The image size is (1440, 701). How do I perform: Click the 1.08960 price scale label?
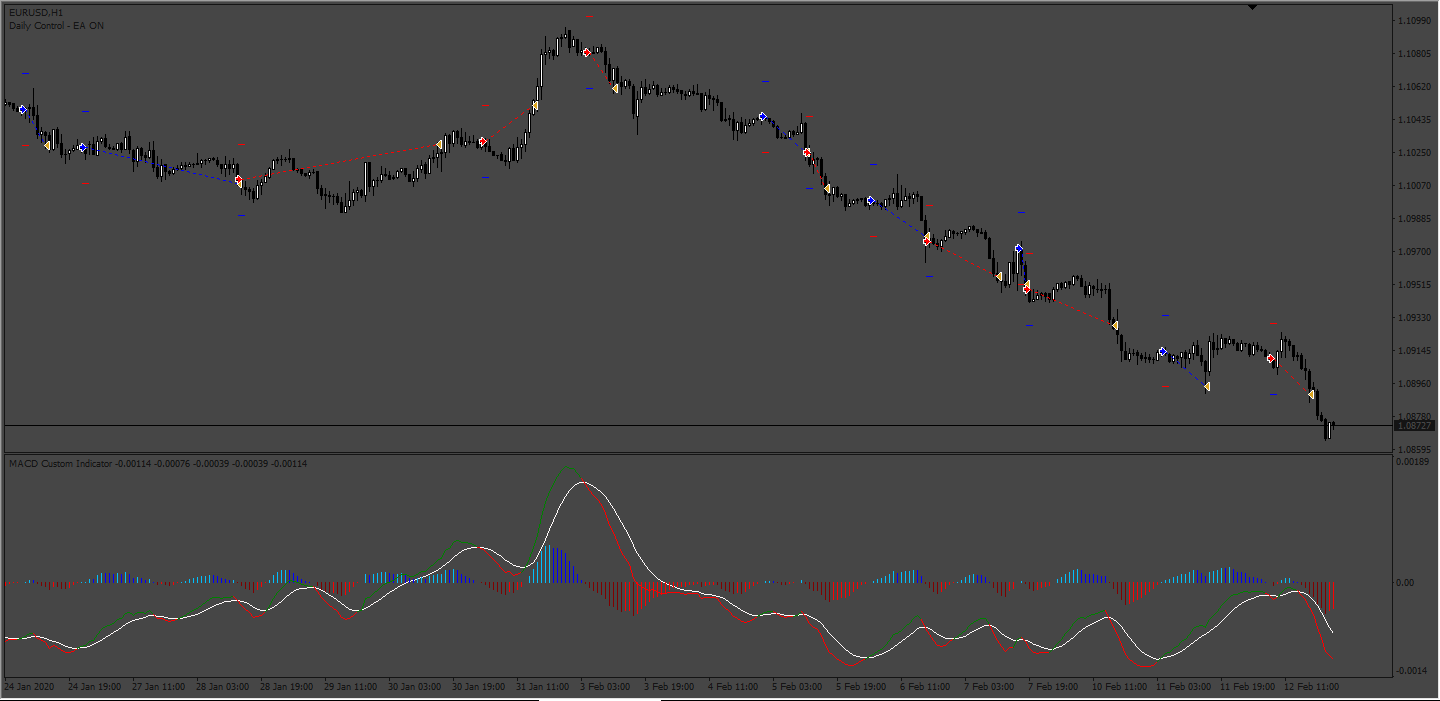pyautogui.click(x=1414, y=384)
